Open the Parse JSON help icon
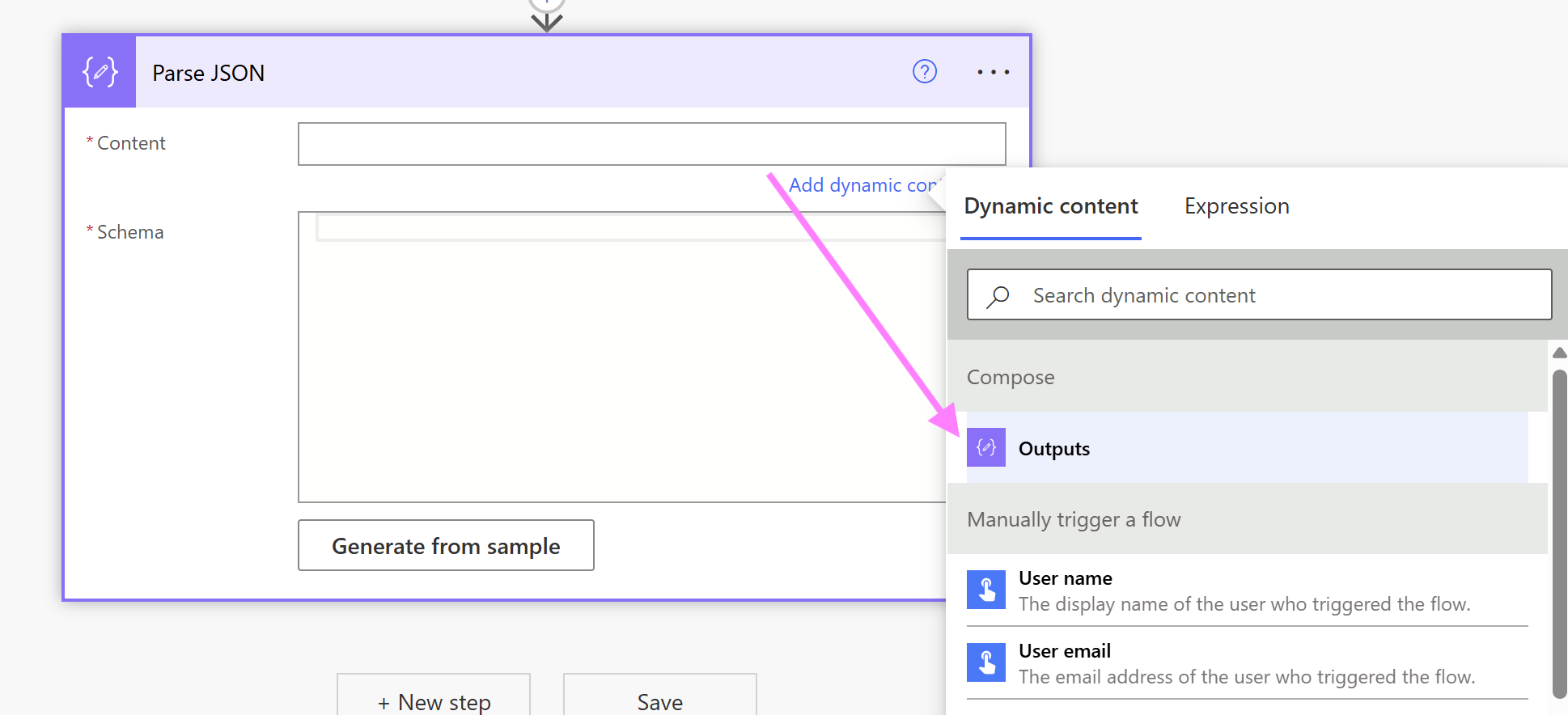The width and height of the screenshot is (1568, 715). [x=925, y=72]
